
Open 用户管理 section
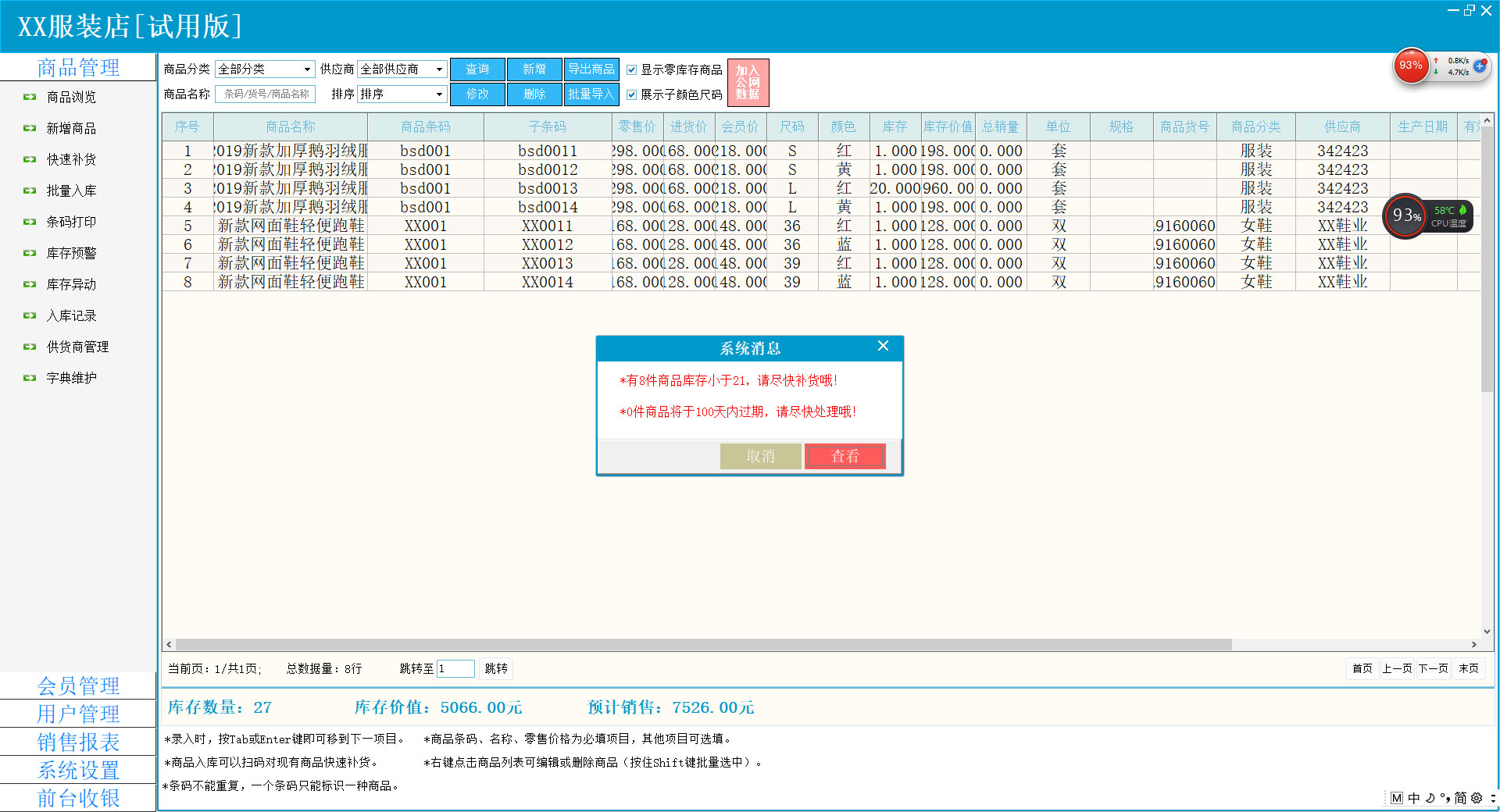(78, 714)
